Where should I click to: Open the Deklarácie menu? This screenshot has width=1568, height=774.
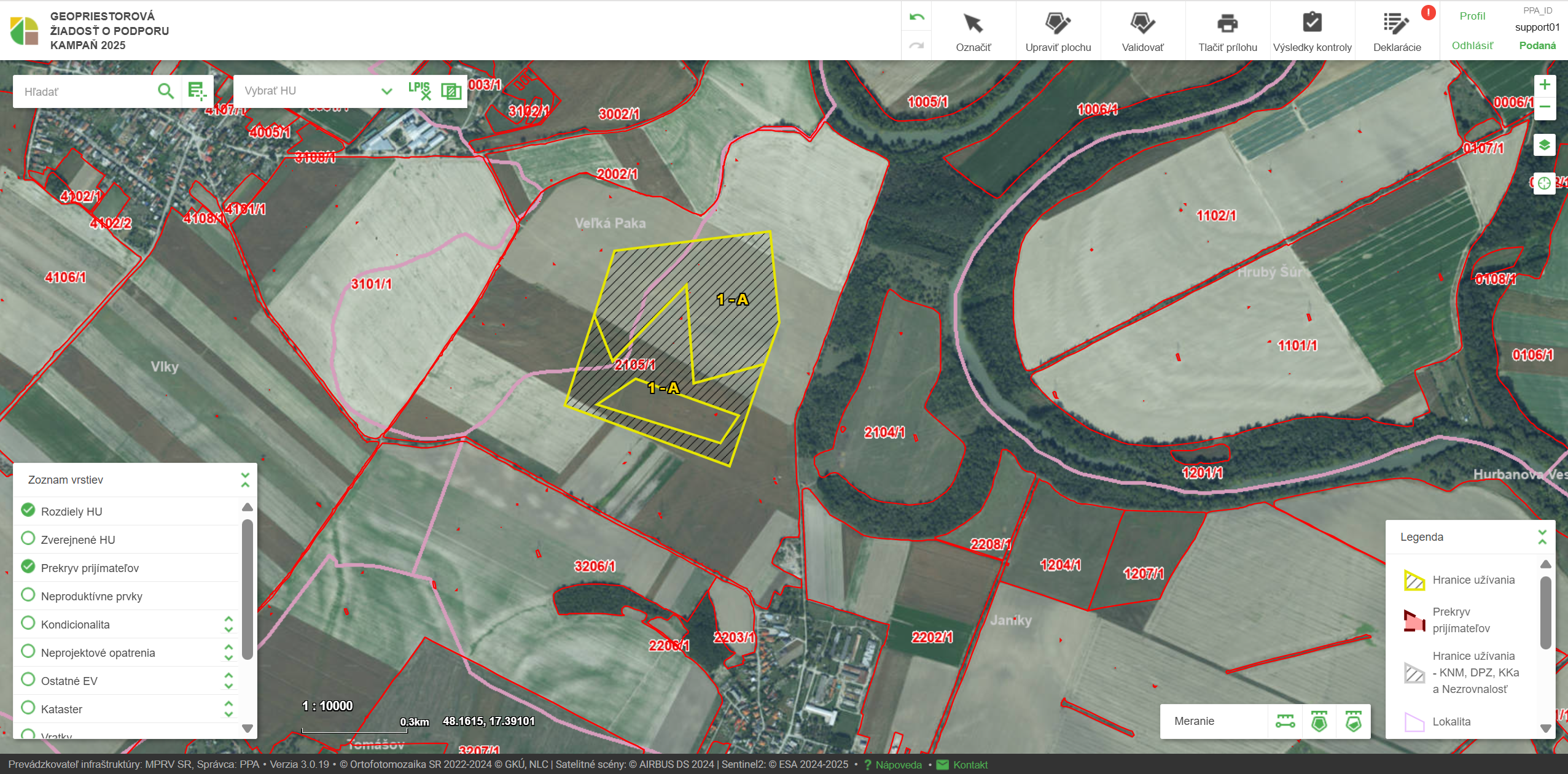(x=1397, y=31)
